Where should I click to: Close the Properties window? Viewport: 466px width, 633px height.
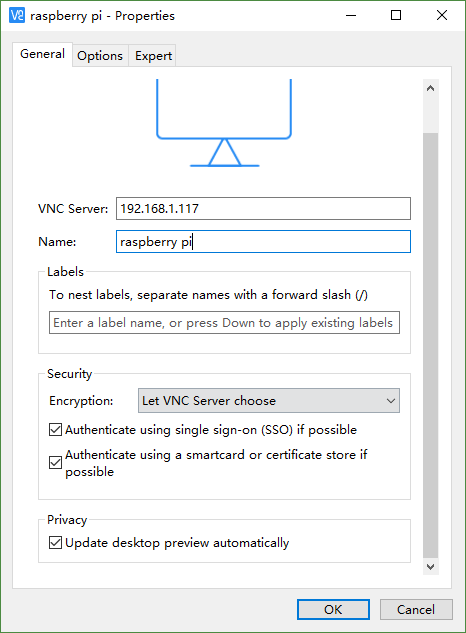[442, 15]
